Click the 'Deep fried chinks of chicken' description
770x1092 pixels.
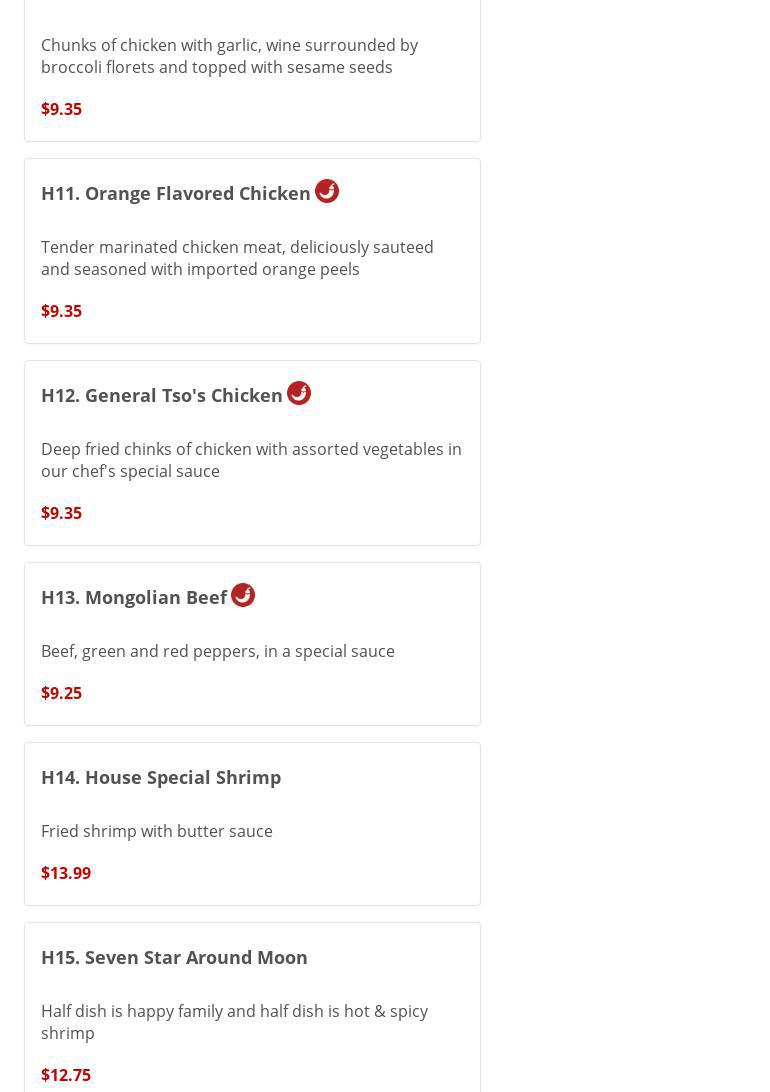[x=251, y=460]
